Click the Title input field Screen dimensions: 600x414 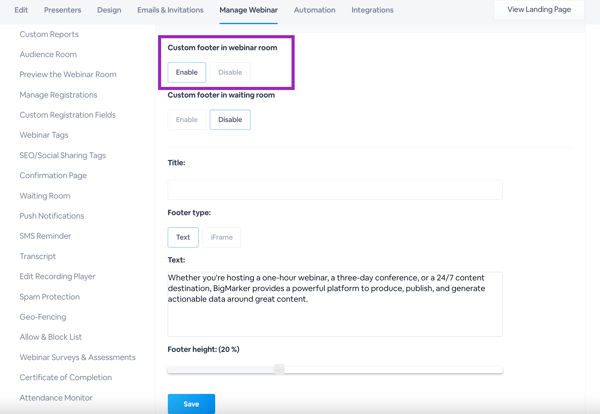pos(335,189)
